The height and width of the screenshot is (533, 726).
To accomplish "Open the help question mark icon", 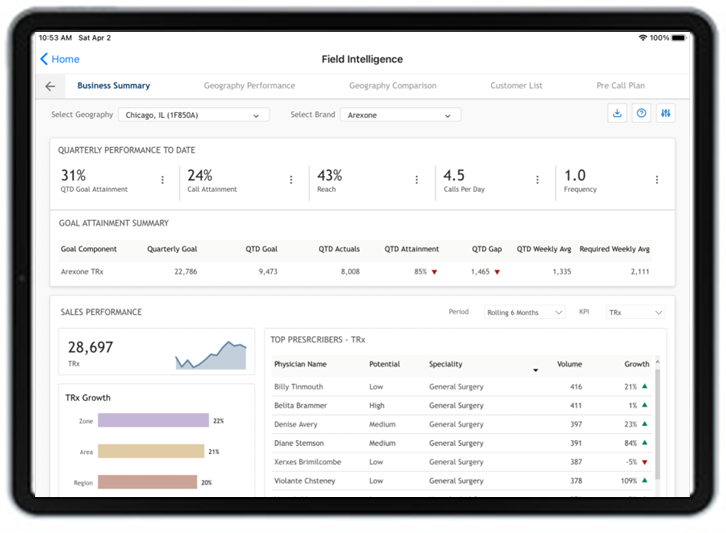I will pyautogui.click(x=641, y=113).
